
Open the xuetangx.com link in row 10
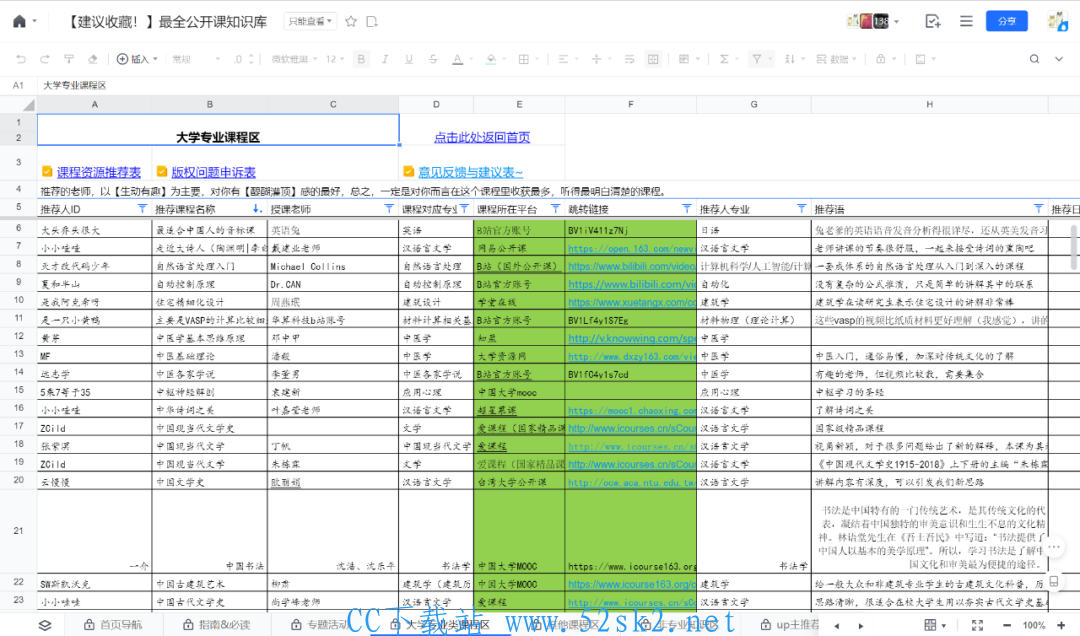pos(632,302)
